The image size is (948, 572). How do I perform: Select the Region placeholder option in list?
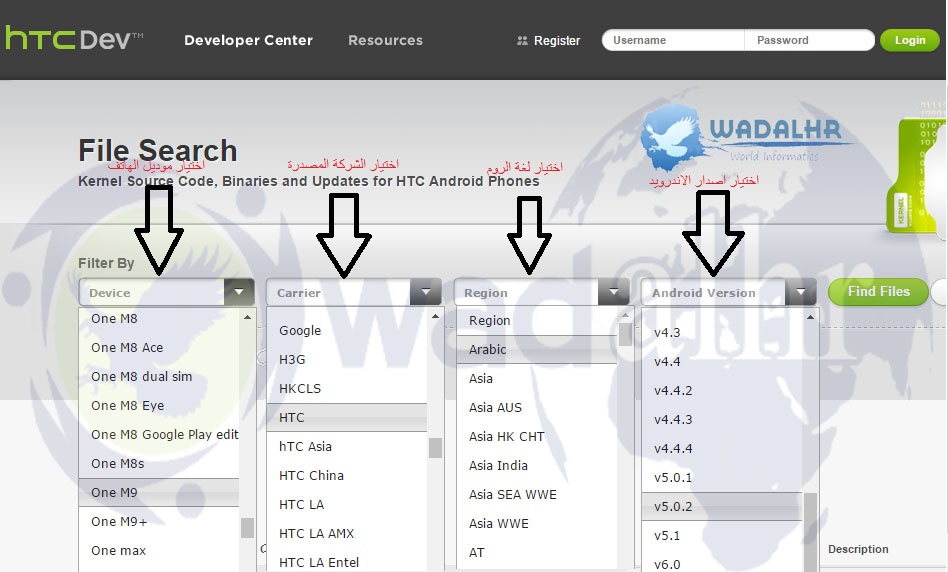point(537,320)
